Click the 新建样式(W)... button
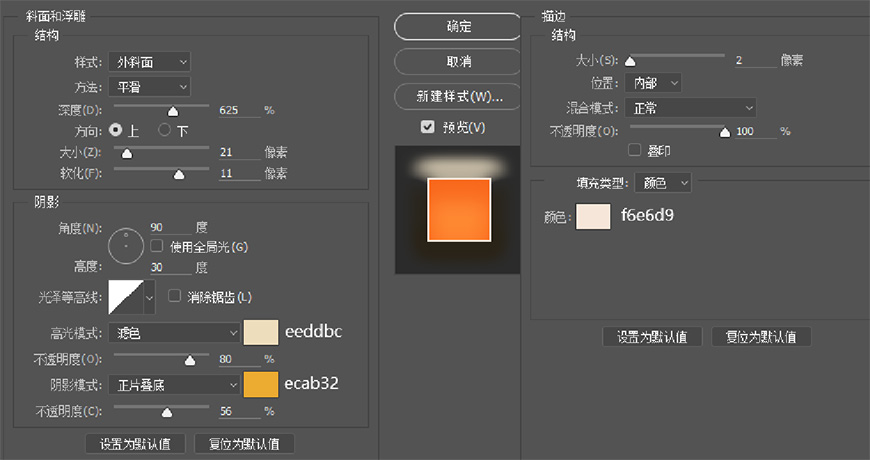The height and width of the screenshot is (460, 870). (x=458, y=97)
